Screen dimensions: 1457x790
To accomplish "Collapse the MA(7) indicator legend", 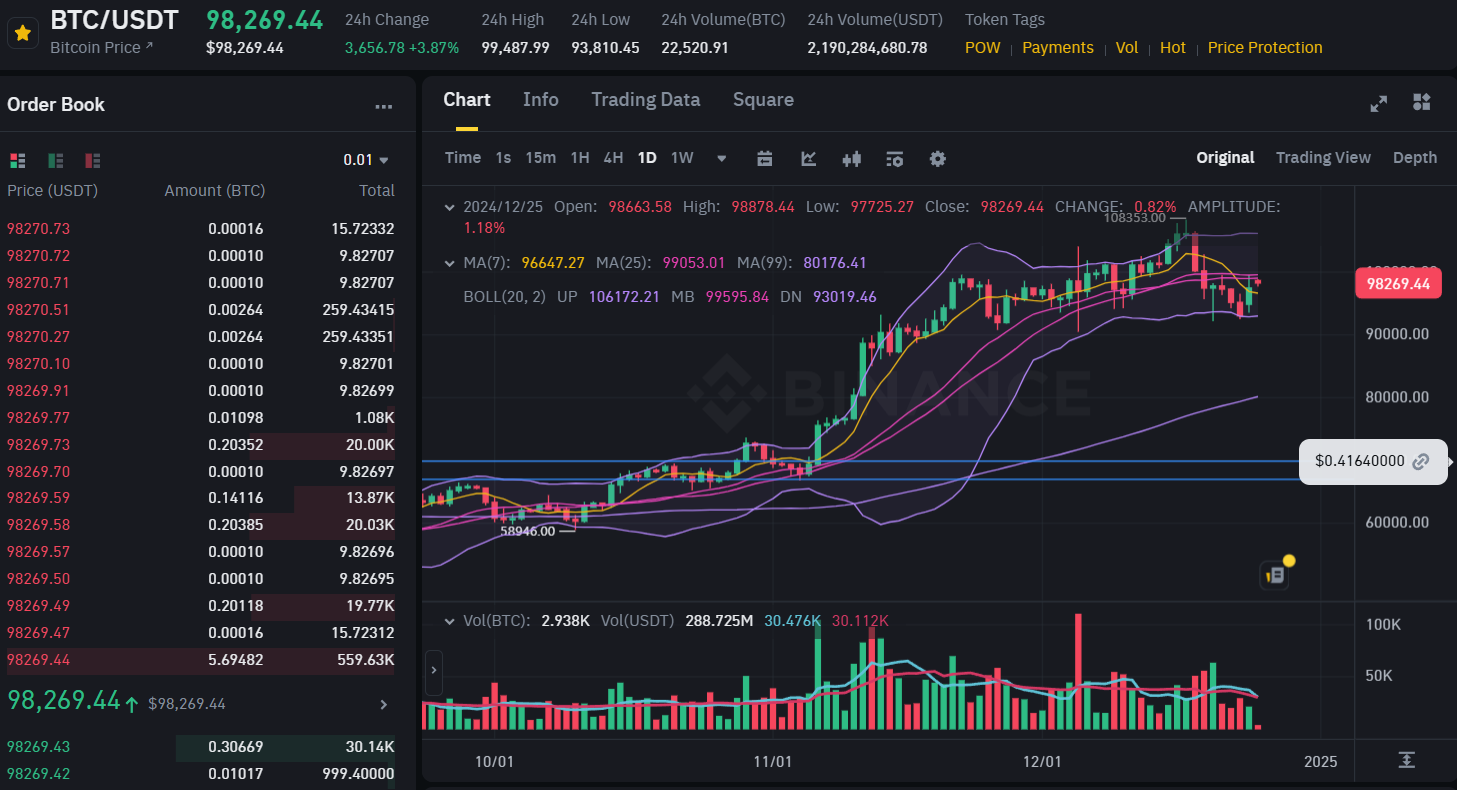I will pyautogui.click(x=450, y=263).
